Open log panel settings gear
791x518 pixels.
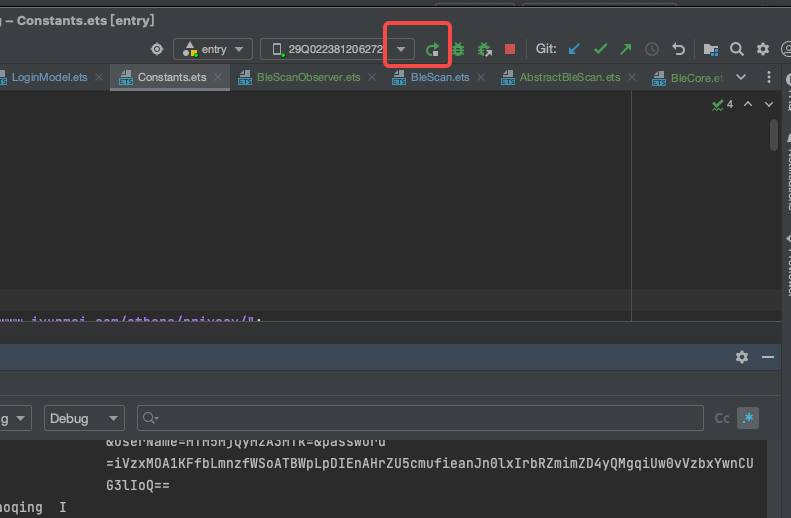(x=742, y=357)
